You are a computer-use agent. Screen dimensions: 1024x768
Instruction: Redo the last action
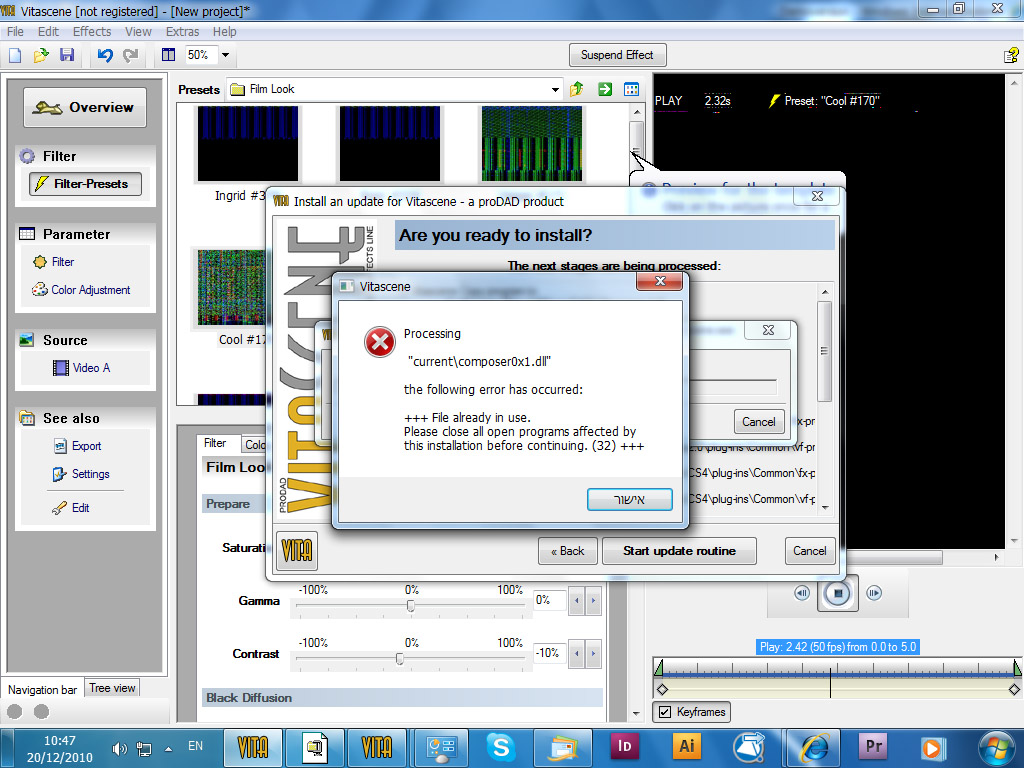pos(131,55)
